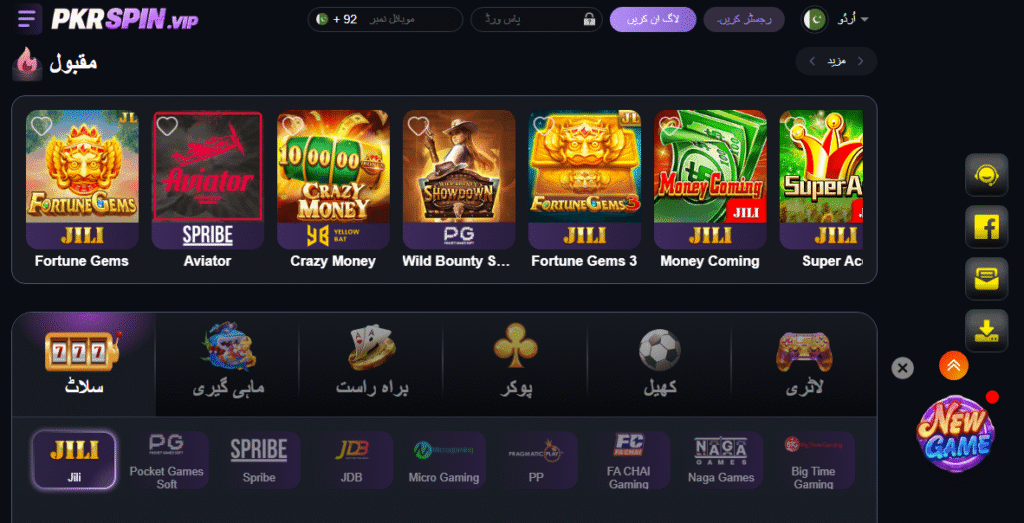
Task: Open the yellow message envelope icon
Action: [x=986, y=279]
